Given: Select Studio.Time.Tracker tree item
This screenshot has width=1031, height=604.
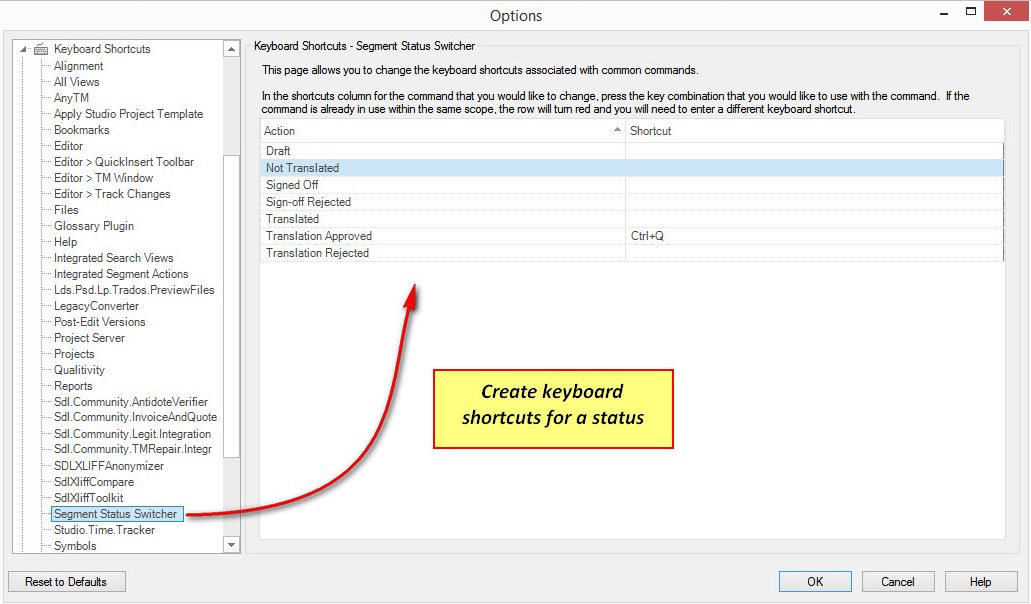Looking at the screenshot, I should [104, 530].
